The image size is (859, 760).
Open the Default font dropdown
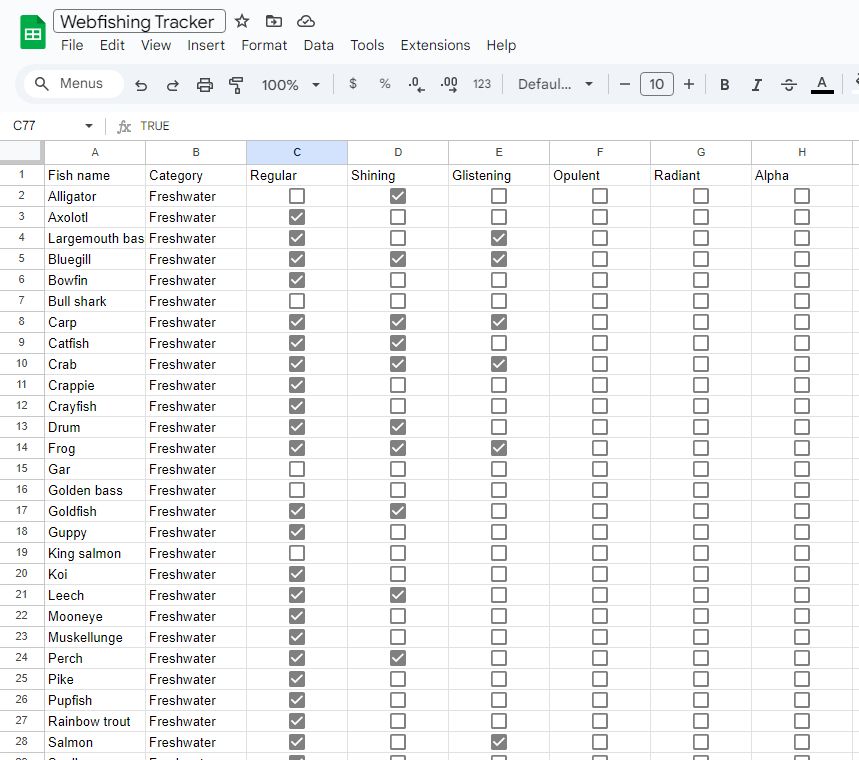click(x=555, y=84)
